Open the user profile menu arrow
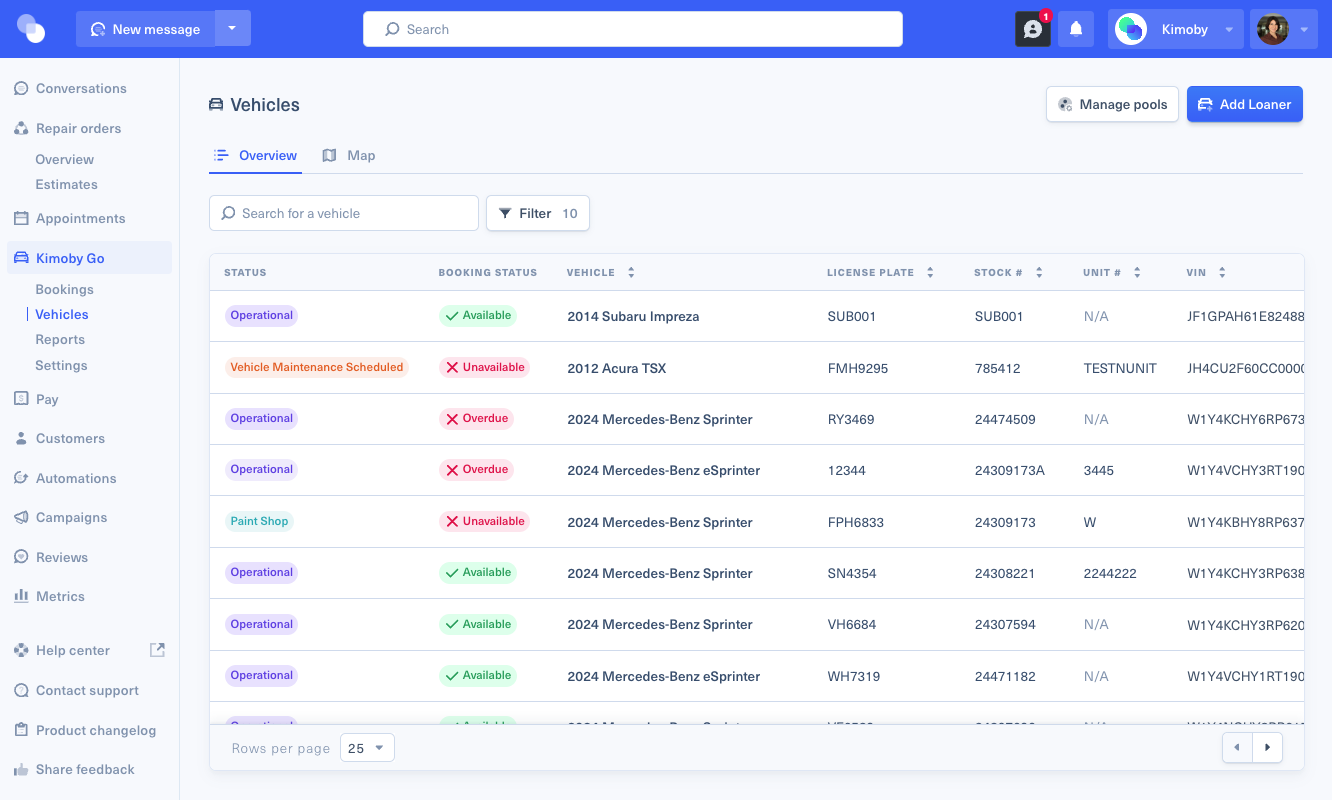This screenshot has width=1332, height=800. 1304,30
